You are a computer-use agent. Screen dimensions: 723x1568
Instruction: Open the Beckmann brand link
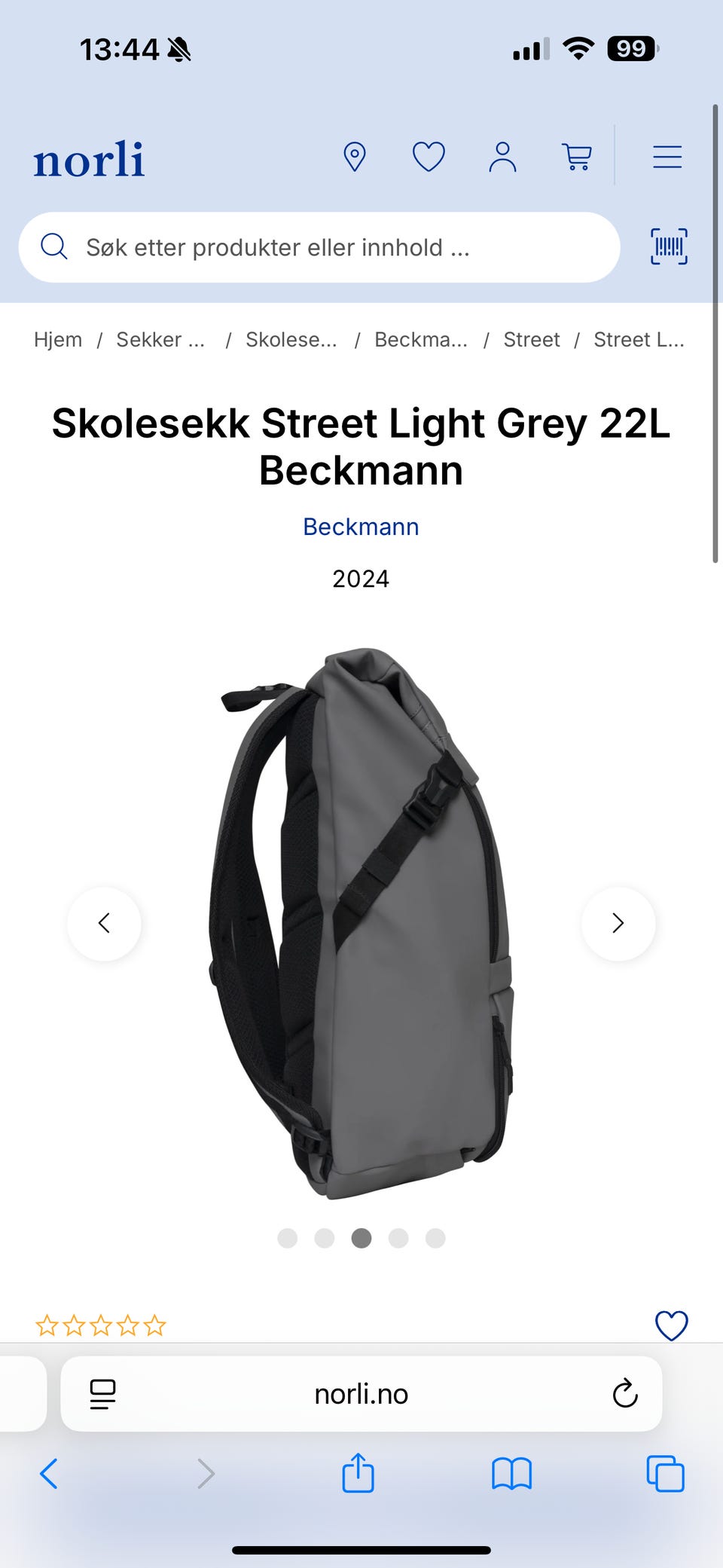pyautogui.click(x=361, y=527)
